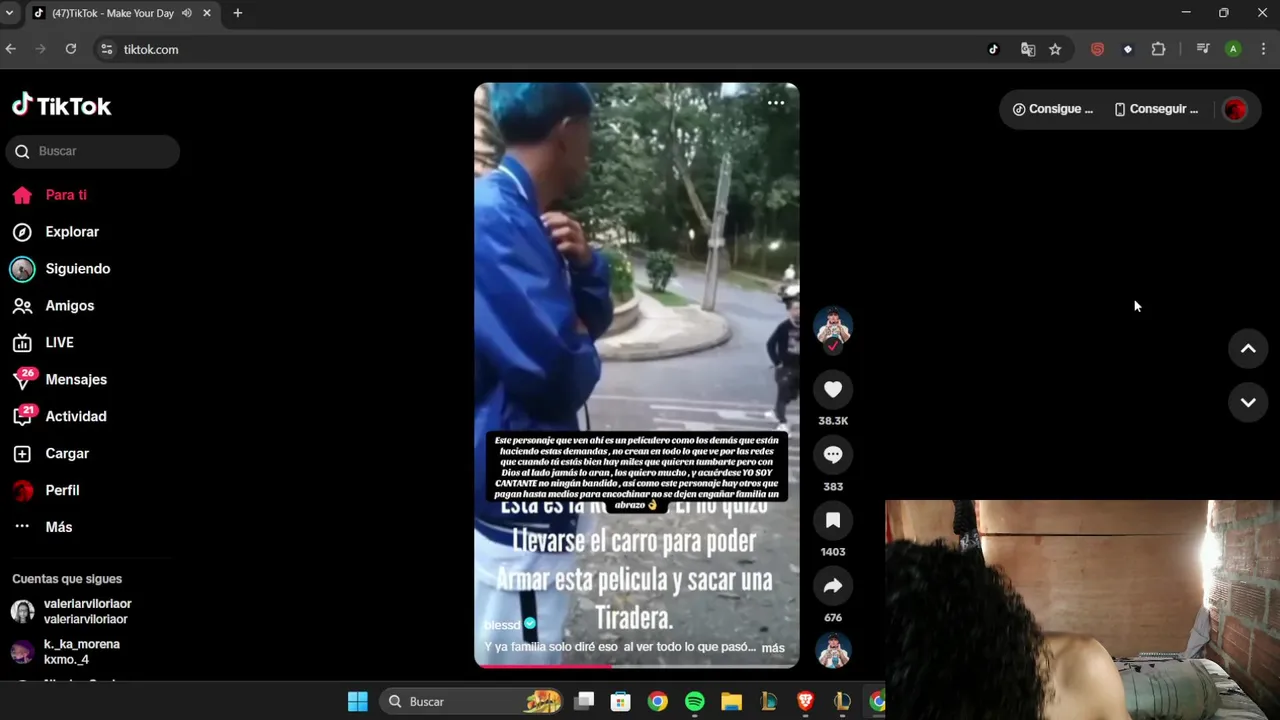Share the video with 676 shares
This screenshot has height=720, width=1280.
click(x=833, y=586)
